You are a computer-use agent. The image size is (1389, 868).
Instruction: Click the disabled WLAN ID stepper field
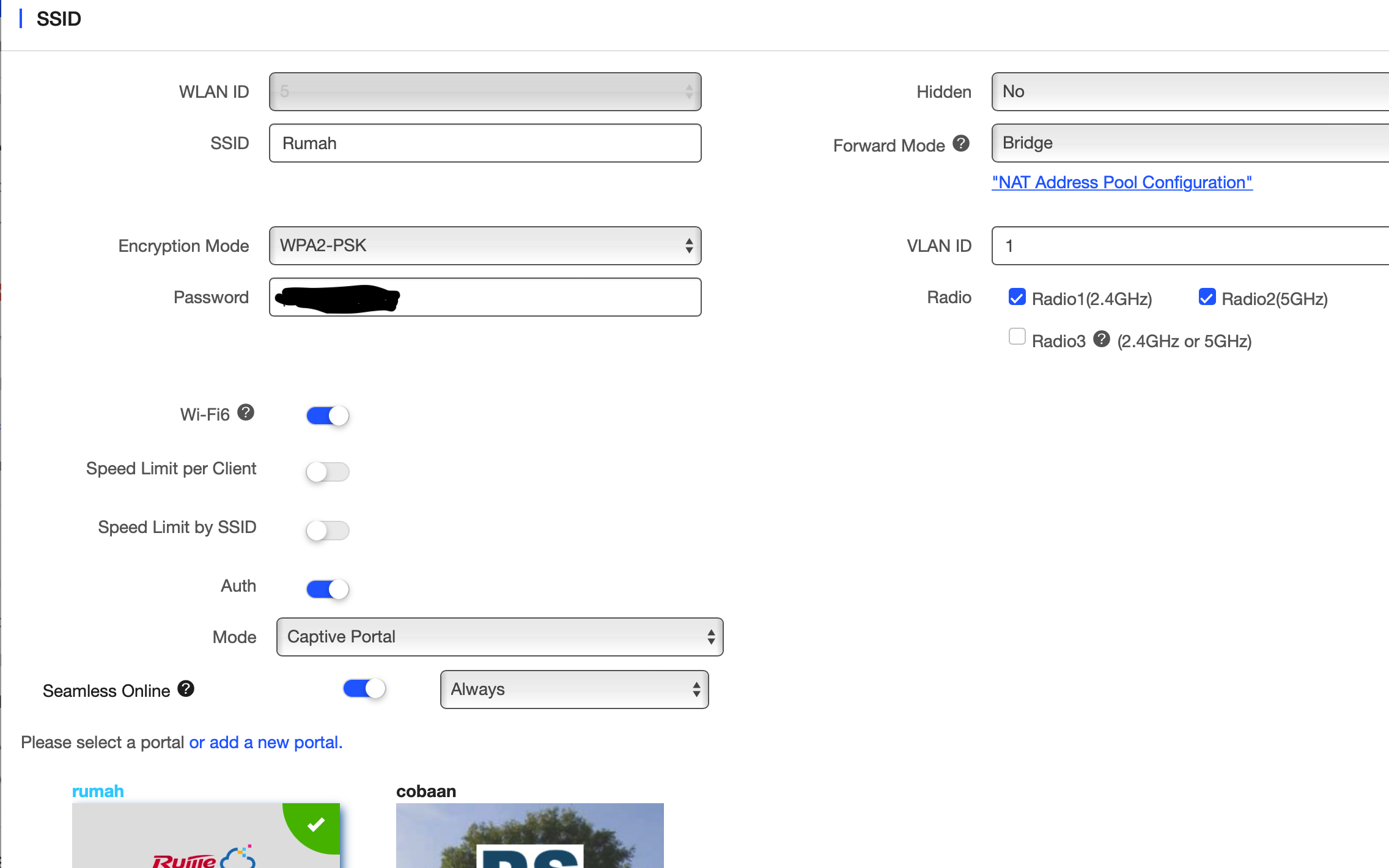click(x=485, y=92)
